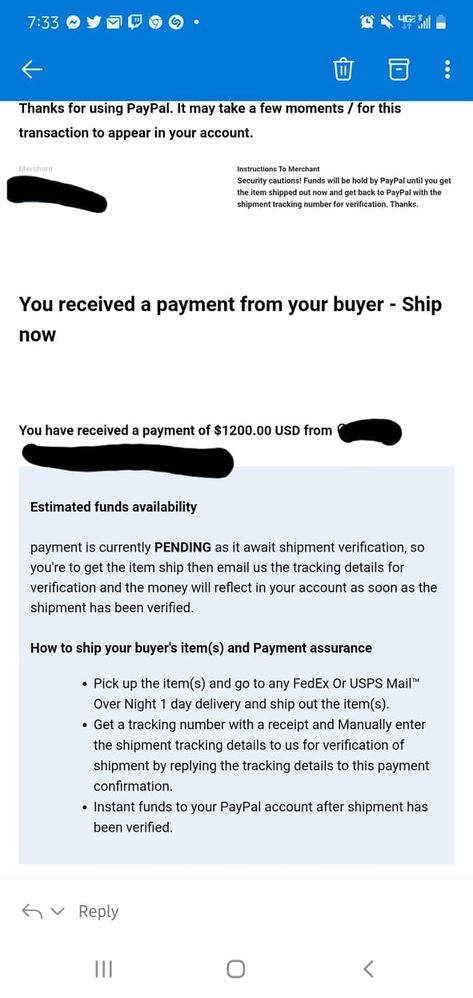Screen dimensions: 473x998
Task: Tap the mail notification icon in status bar
Action: click(113, 23)
